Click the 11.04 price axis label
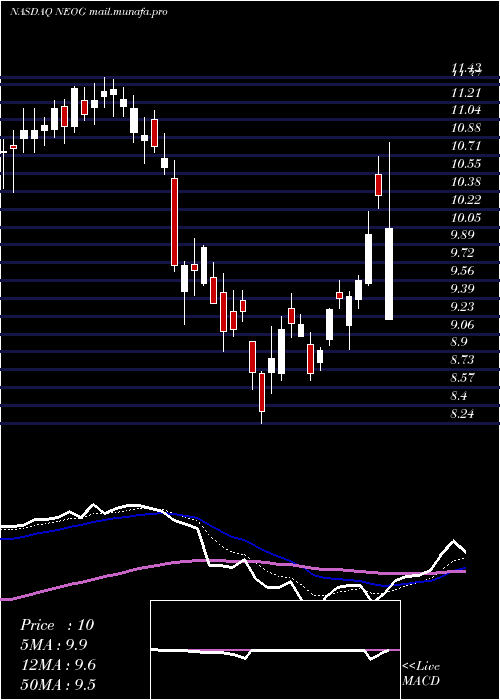Viewport: 500px width, 700px height. coord(467,110)
